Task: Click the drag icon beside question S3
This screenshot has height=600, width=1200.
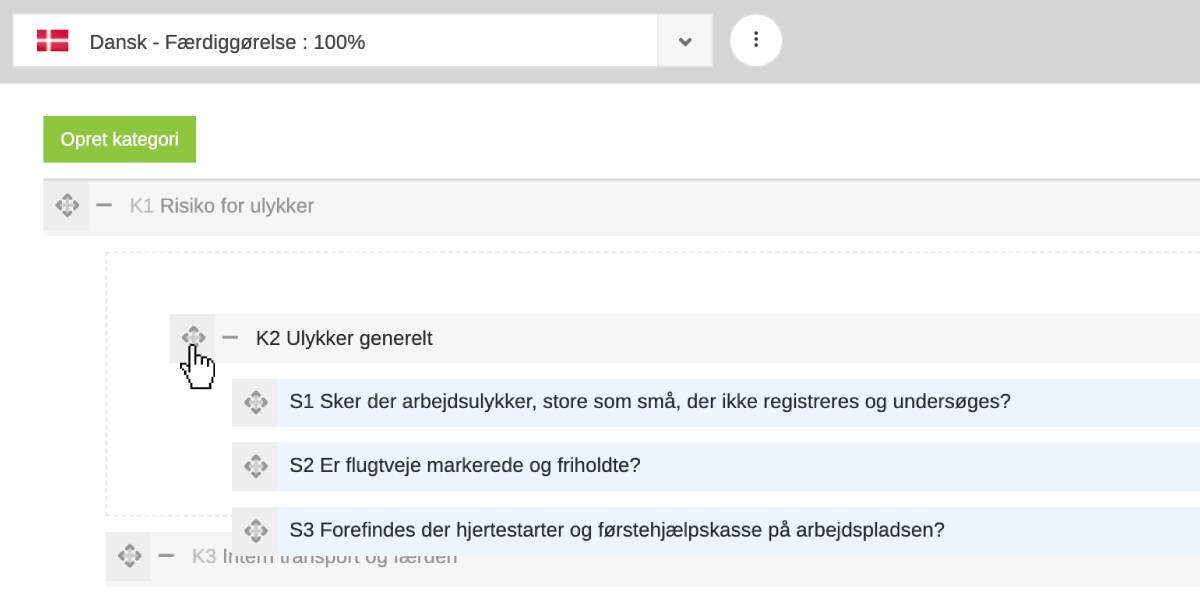Action: pyautogui.click(x=255, y=530)
